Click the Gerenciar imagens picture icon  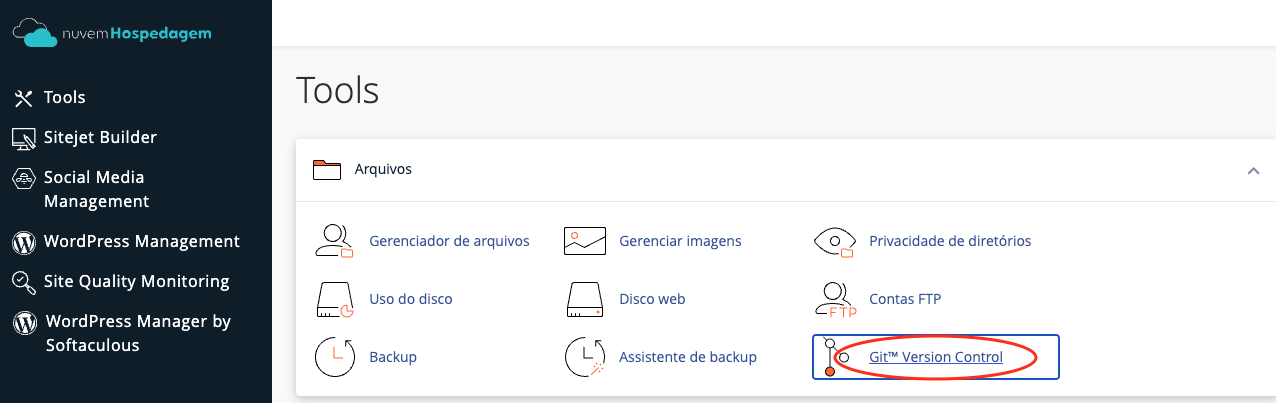point(585,241)
